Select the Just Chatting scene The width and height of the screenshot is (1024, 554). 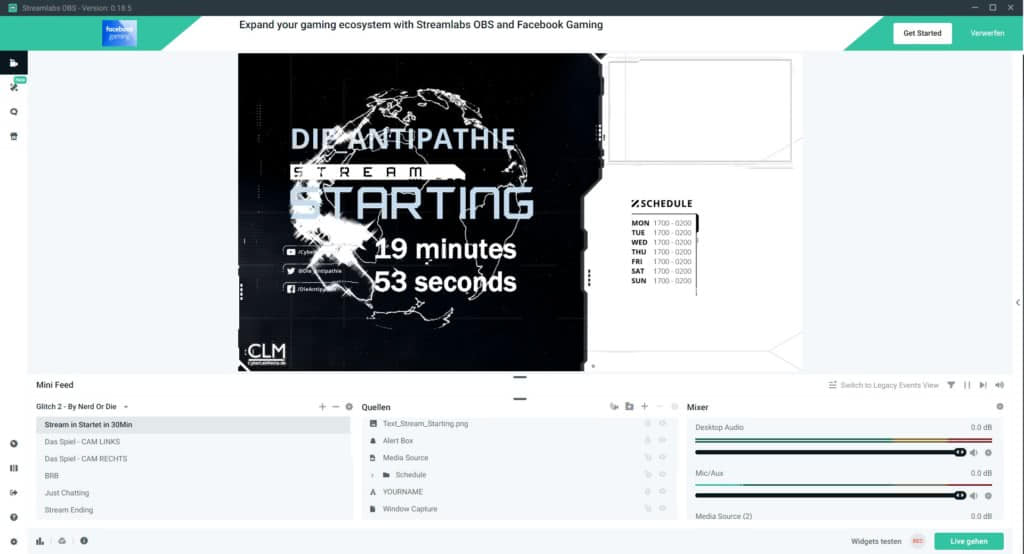pyautogui.click(x=67, y=493)
